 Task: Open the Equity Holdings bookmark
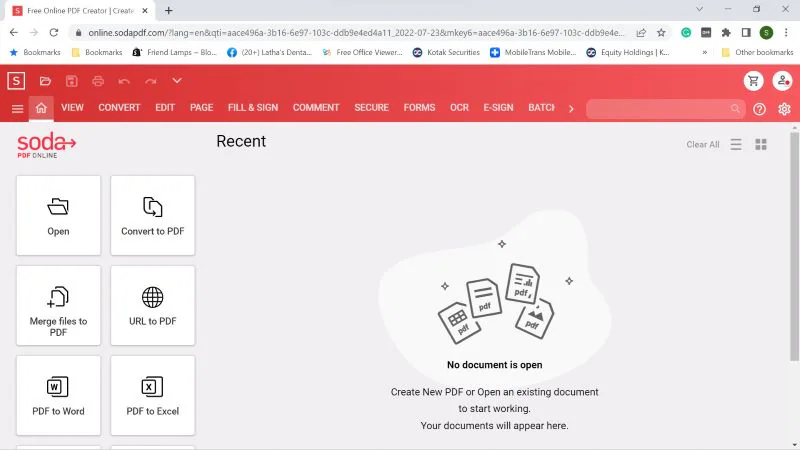point(628,52)
